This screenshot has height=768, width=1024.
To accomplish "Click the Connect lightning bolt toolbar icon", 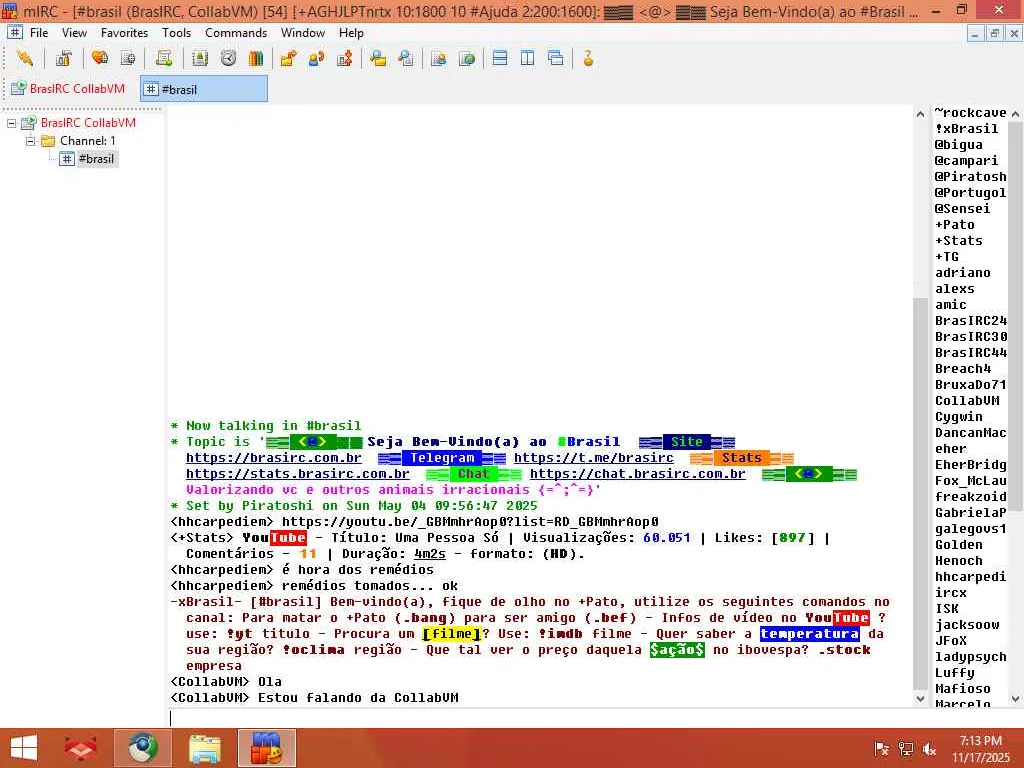I will [25, 58].
